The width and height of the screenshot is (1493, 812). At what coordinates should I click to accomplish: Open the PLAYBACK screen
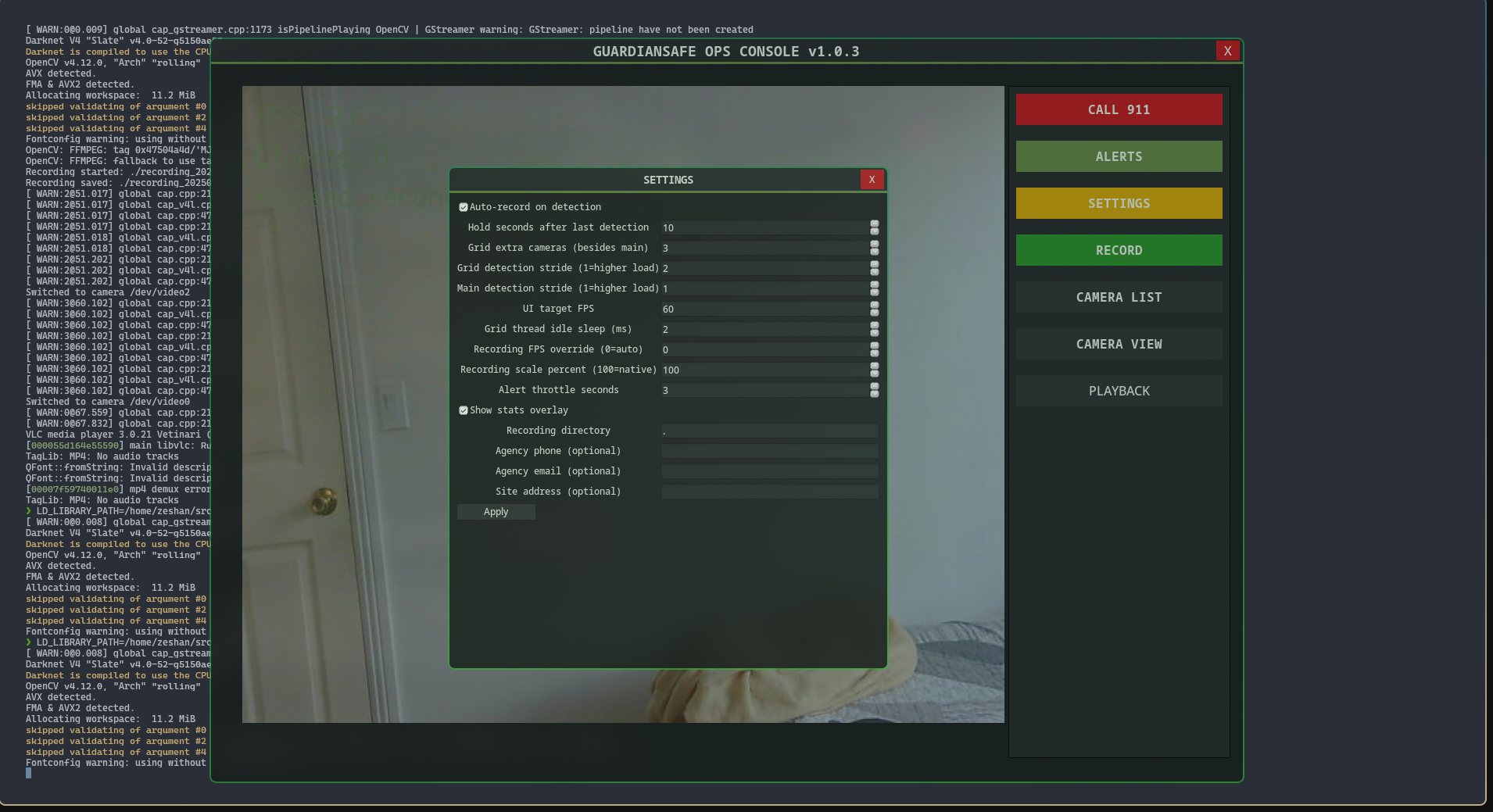pyautogui.click(x=1118, y=391)
